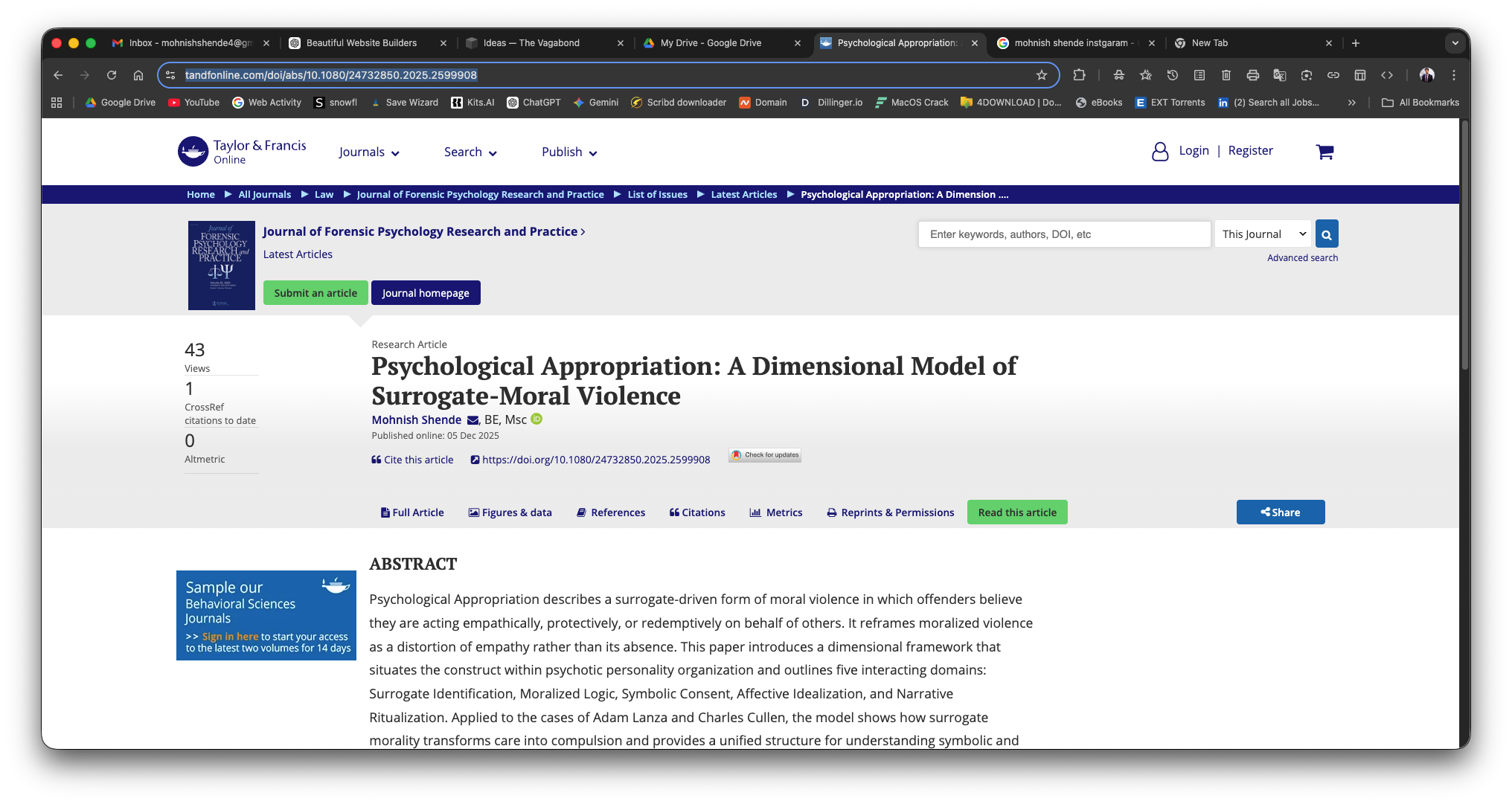Open the Advanced search link
Image resolution: width=1512 pixels, height=804 pixels.
pos(1302,257)
